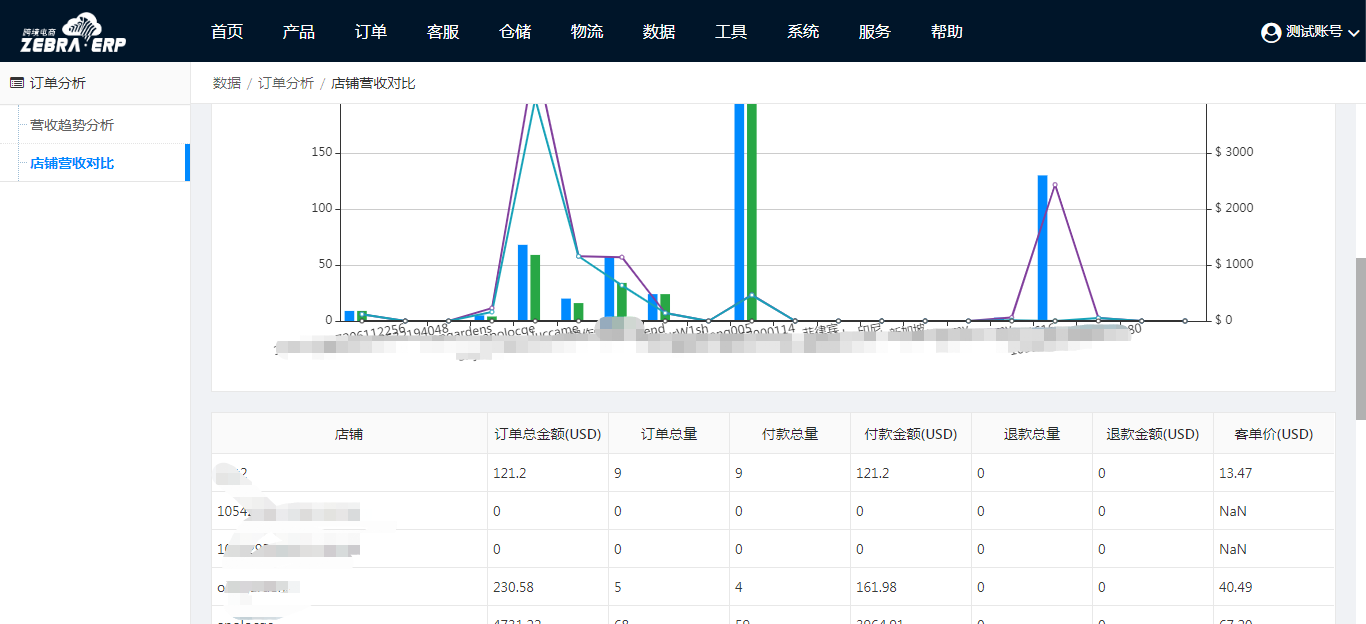Select 营收趋势分析 in the sidebar

click(x=72, y=125)
